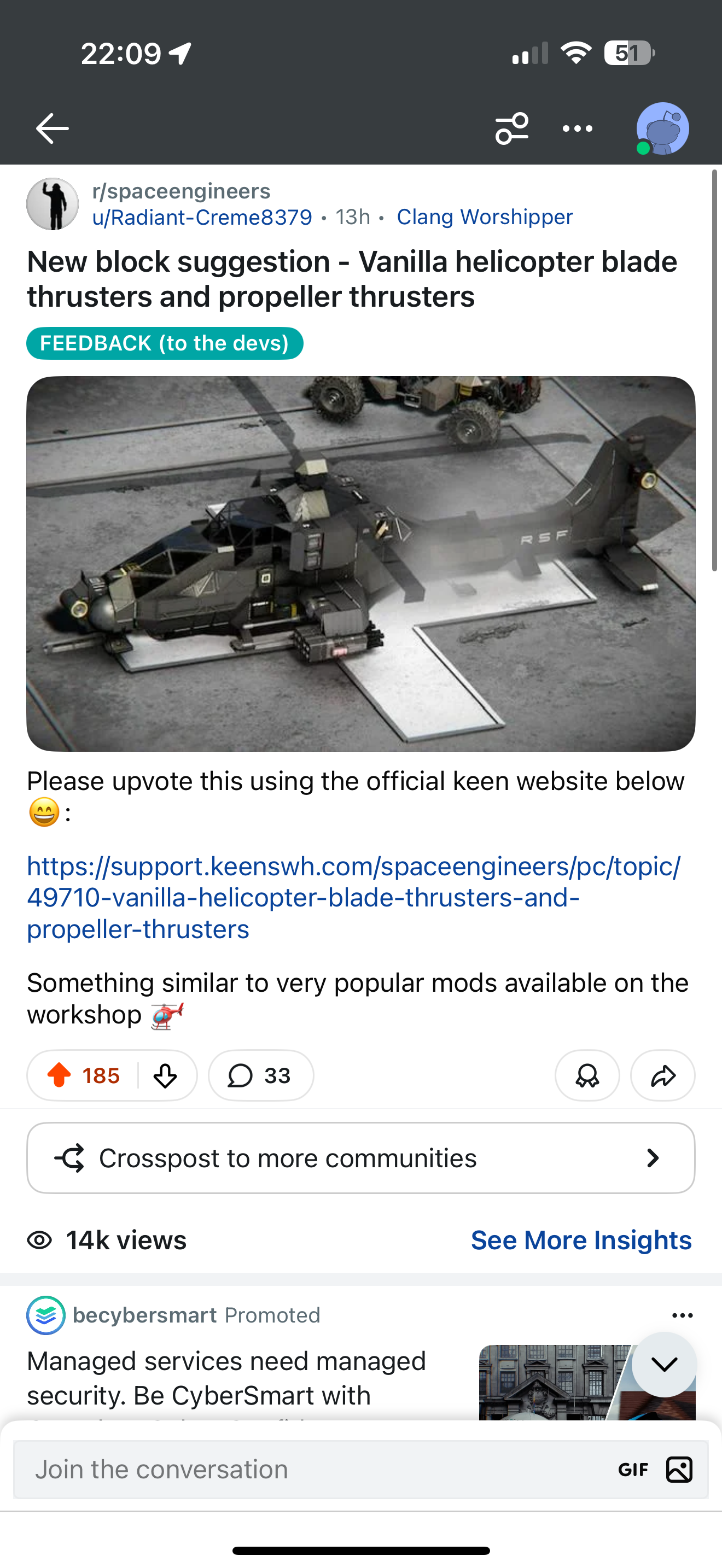Open the 33 comments
722x1568 pixels.
click(260, 1075)
